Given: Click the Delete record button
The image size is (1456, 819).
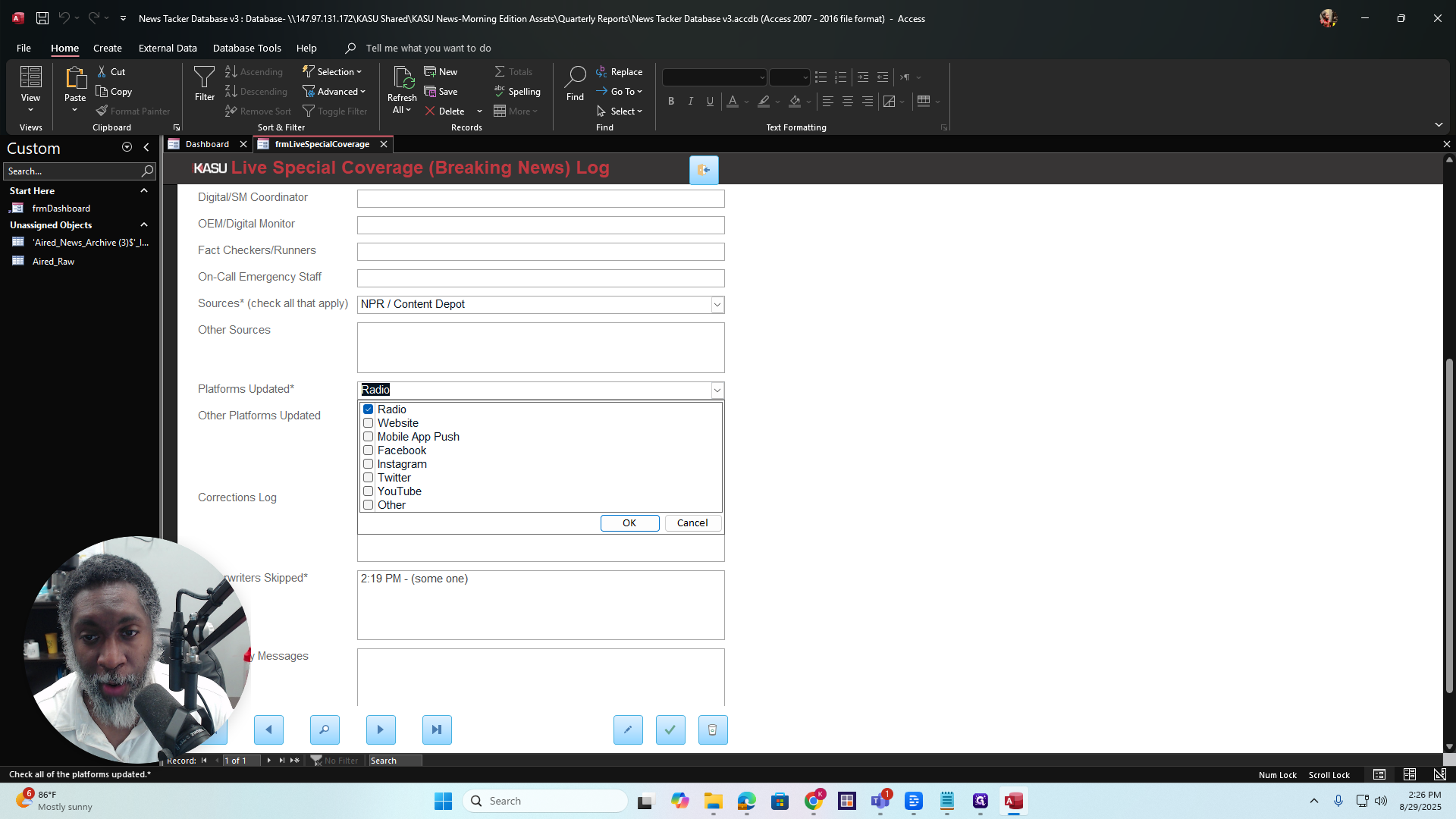Looking at the screenshot, I should pos(445,111).
